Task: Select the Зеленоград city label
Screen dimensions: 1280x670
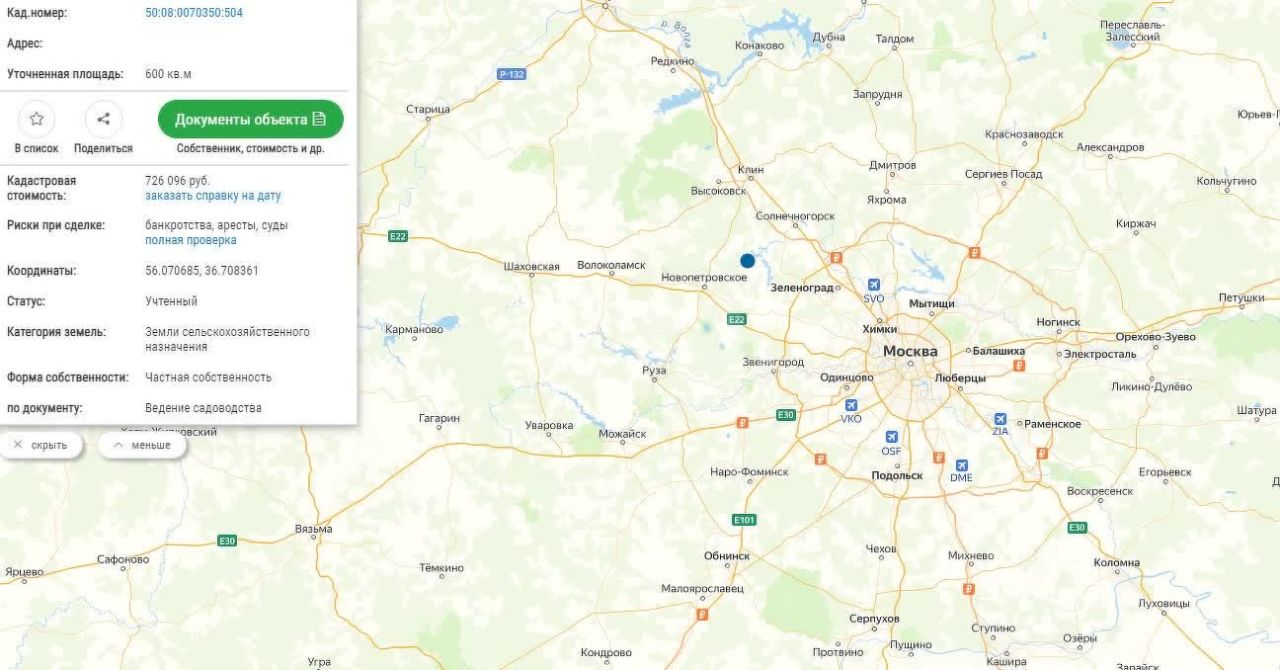Action: [x=802, y=288]
